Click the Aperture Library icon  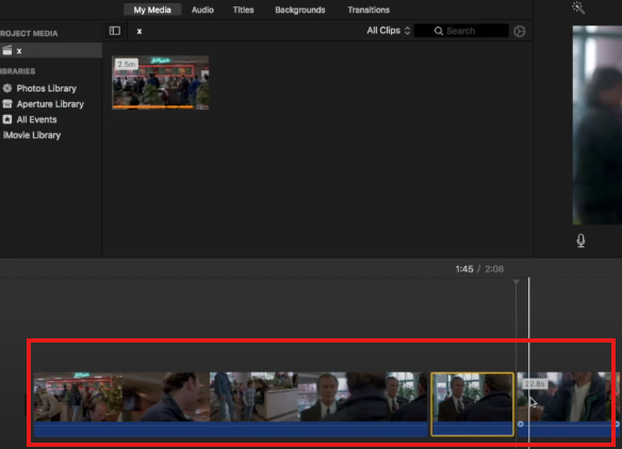pyautogui.click(x=7, y=104)
